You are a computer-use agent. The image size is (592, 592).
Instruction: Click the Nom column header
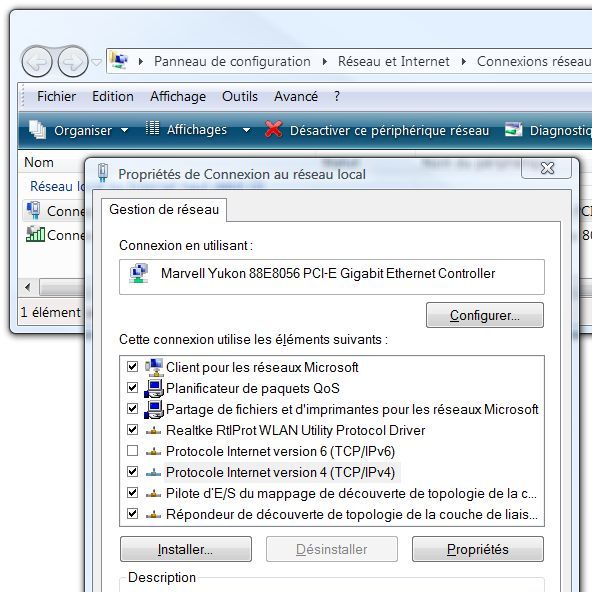tap(39, 163)
